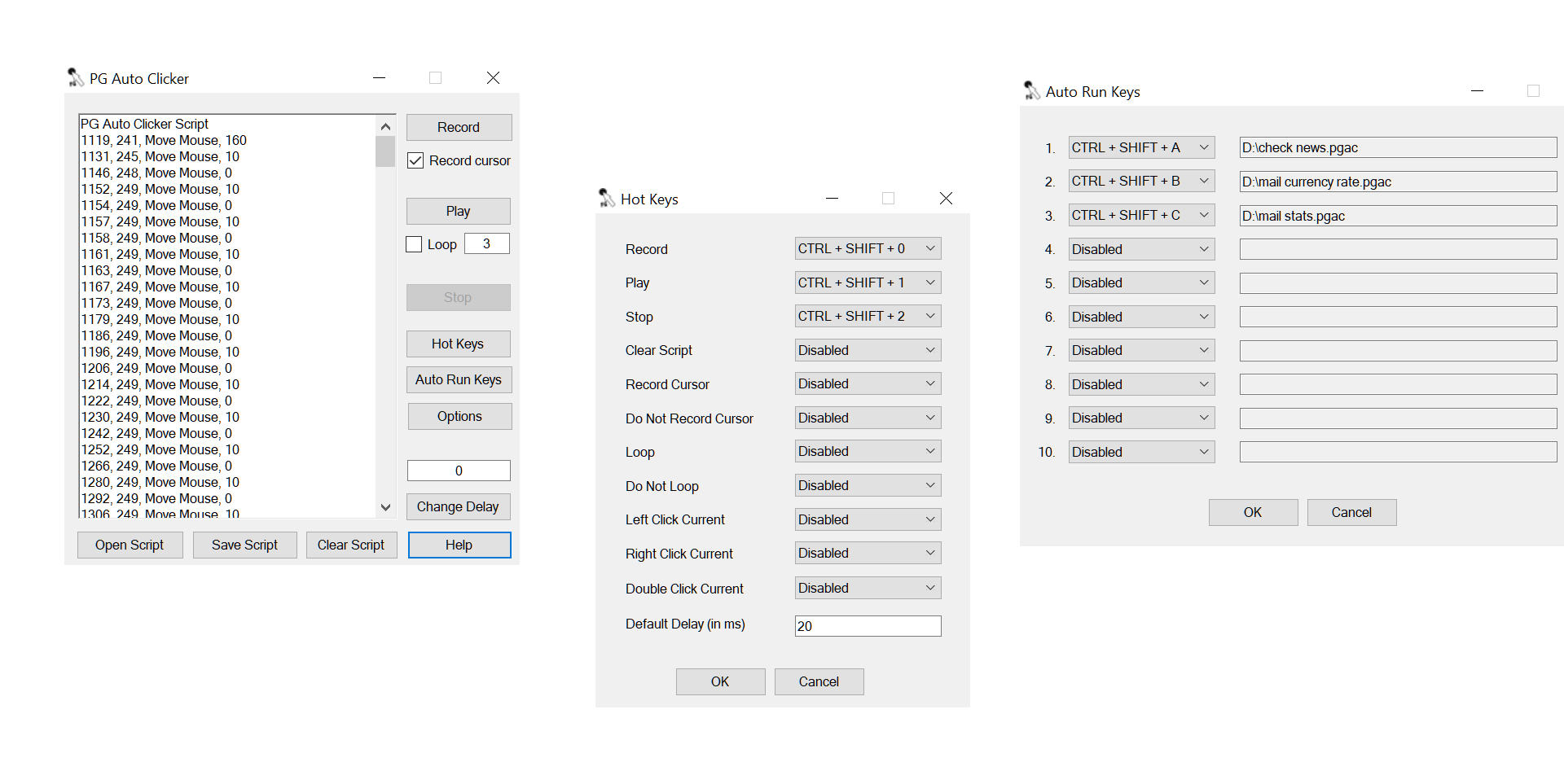Open Auto Run Keys slot 1 dropdown

click(1142, 147)
